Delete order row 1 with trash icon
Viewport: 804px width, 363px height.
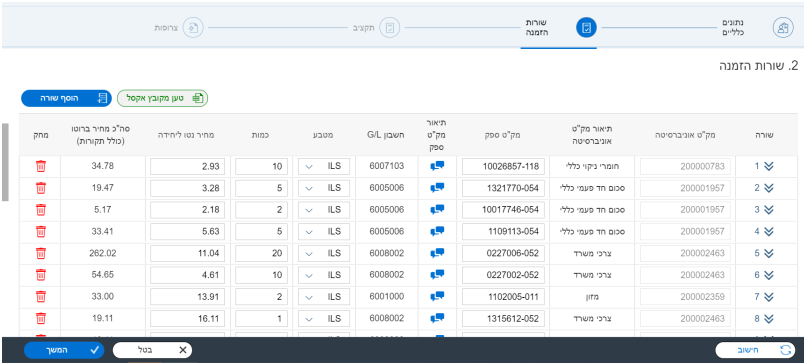click(41, 166)
